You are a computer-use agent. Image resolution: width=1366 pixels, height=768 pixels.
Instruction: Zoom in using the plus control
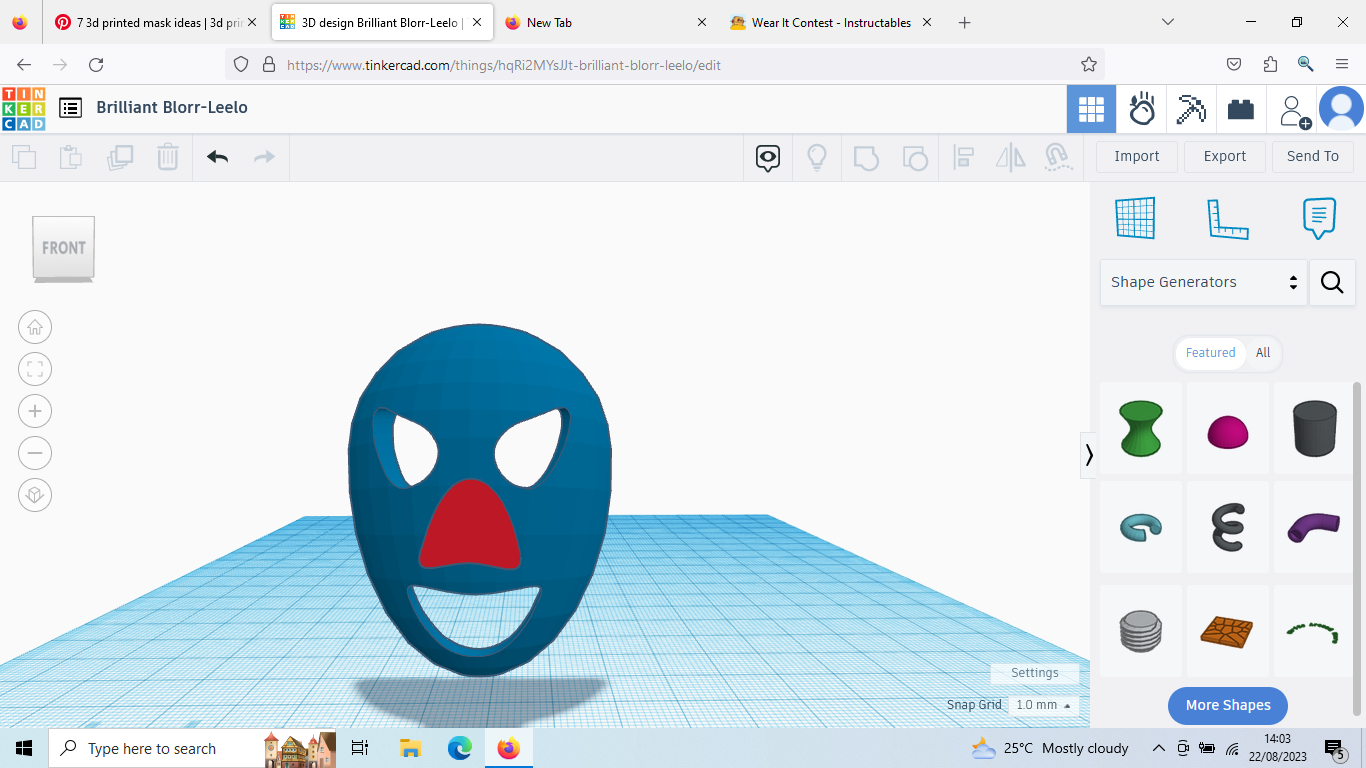pos(35,411)
